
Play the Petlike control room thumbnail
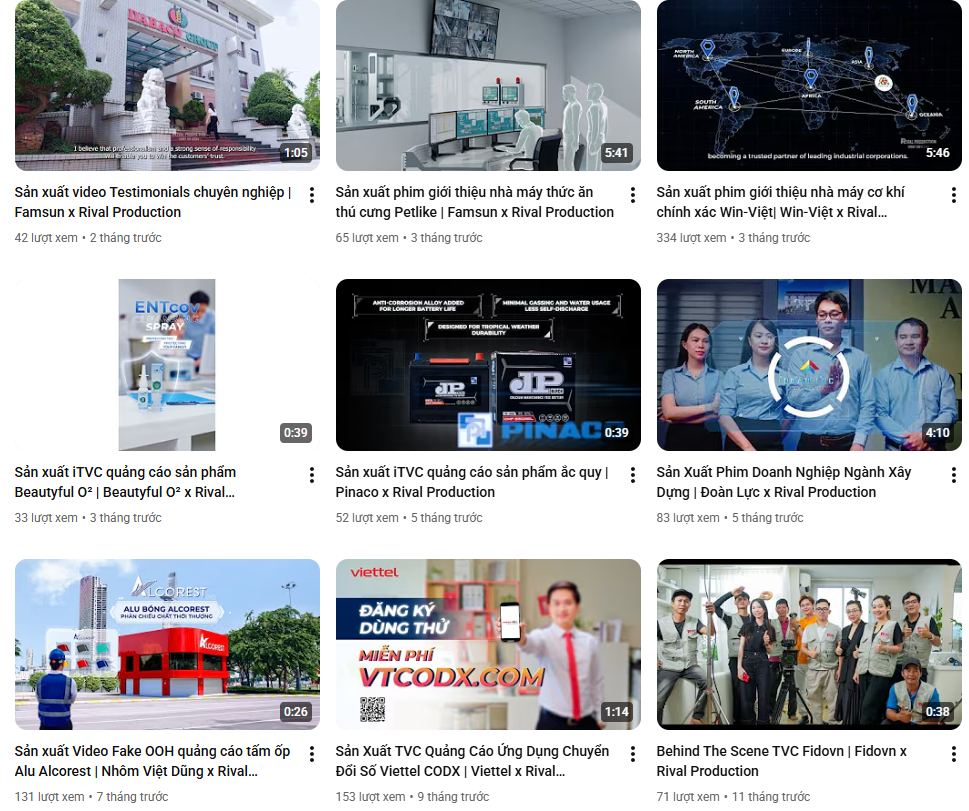pyautogui.click(x=488, y=85)
